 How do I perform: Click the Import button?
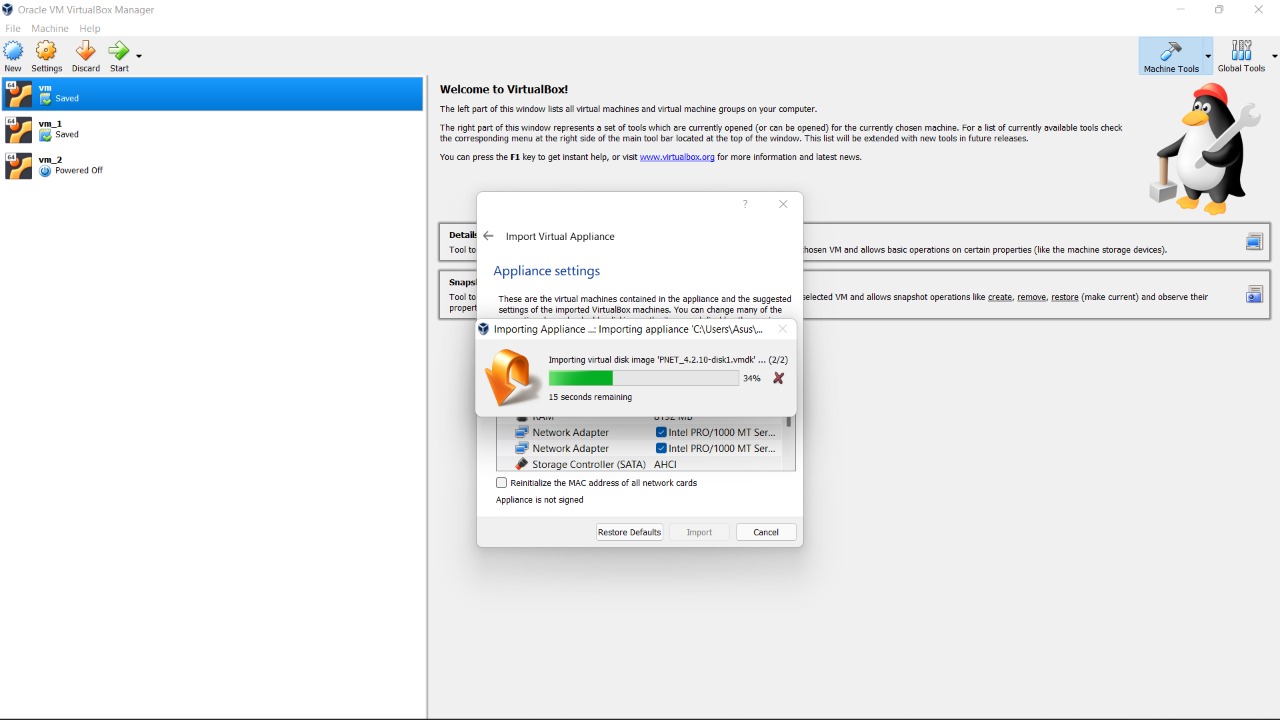pyautogui.click(x=699, y=532)
